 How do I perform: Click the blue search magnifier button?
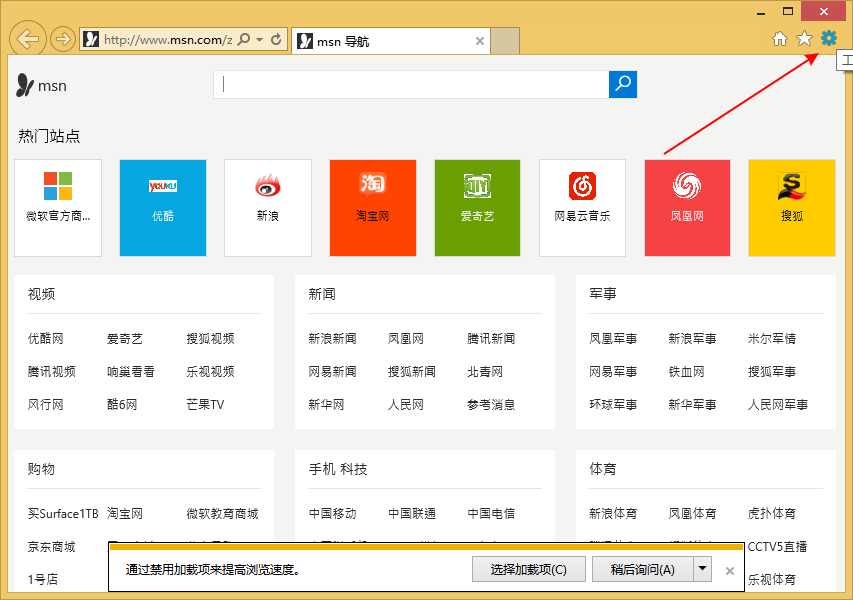(x=623, y=85)
